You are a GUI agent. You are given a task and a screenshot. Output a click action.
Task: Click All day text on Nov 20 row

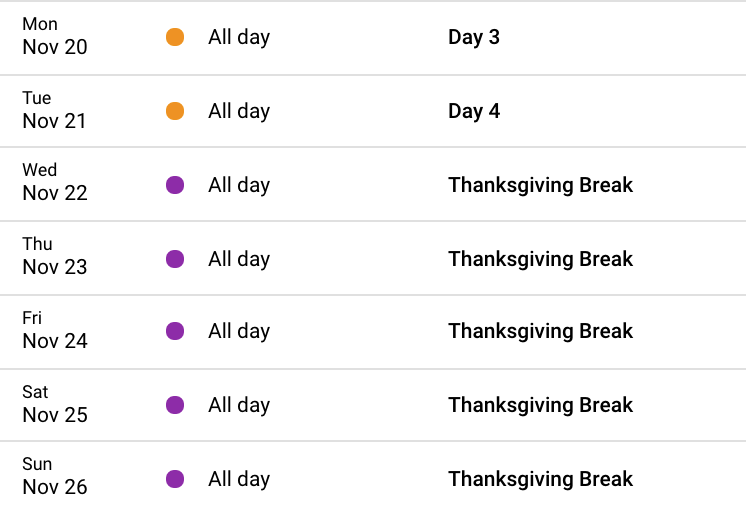click(239, 37)
